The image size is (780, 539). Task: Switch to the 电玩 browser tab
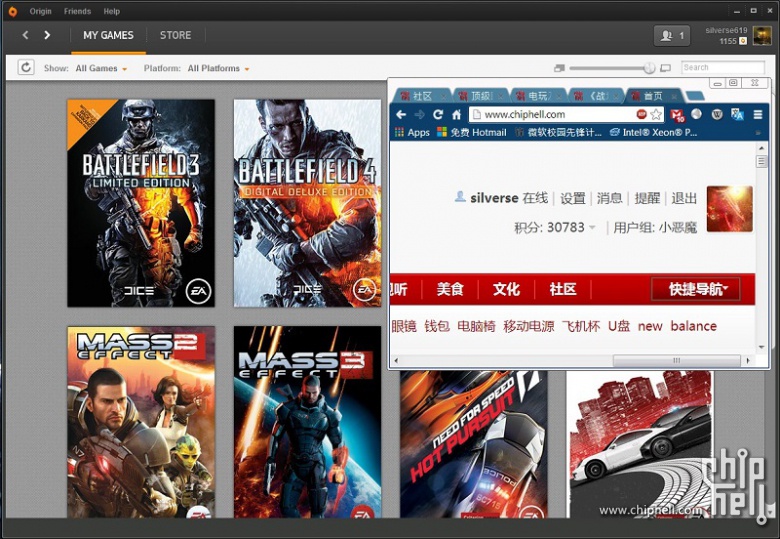(x=537, y=95)
